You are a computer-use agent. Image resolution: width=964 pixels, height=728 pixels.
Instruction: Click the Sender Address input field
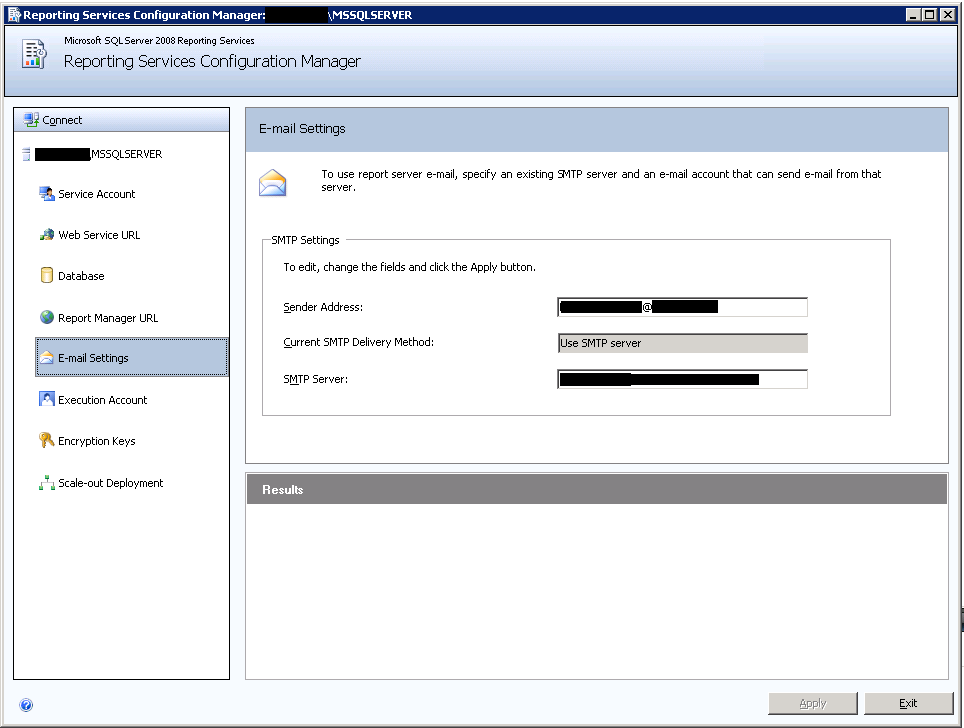click(x=682, y=307)
